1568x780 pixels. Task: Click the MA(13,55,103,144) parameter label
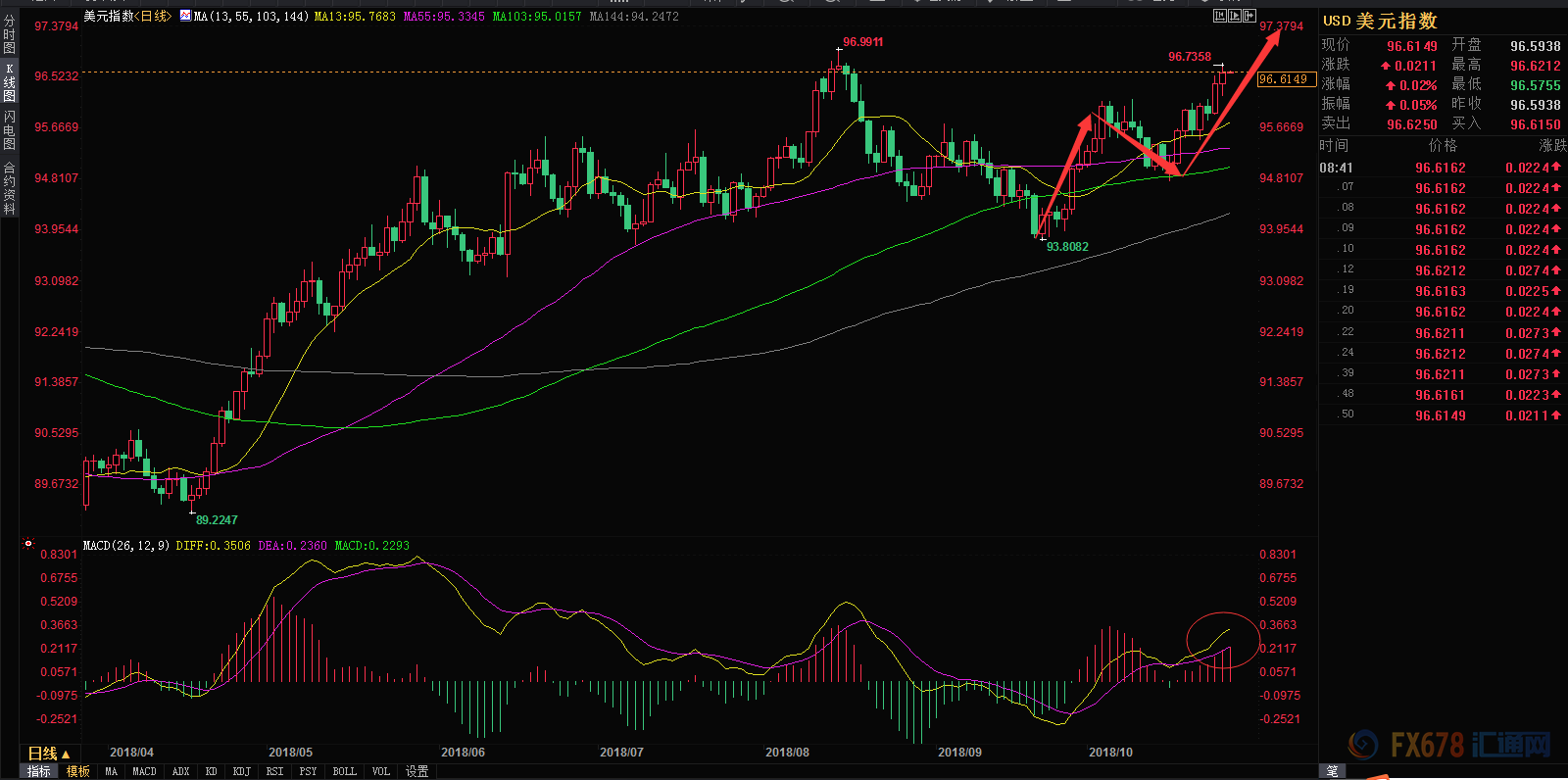(x=251, y=17)
